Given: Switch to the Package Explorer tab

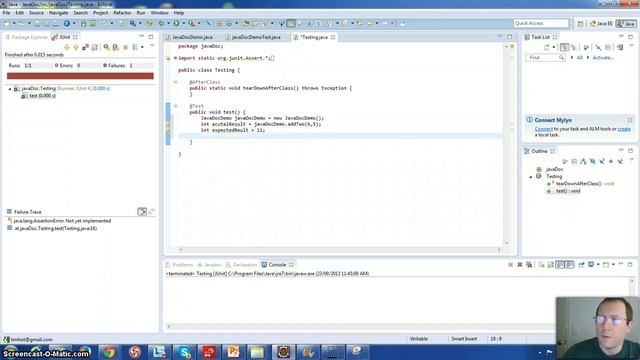Looking at the screenshot, I should pos(26,37).
